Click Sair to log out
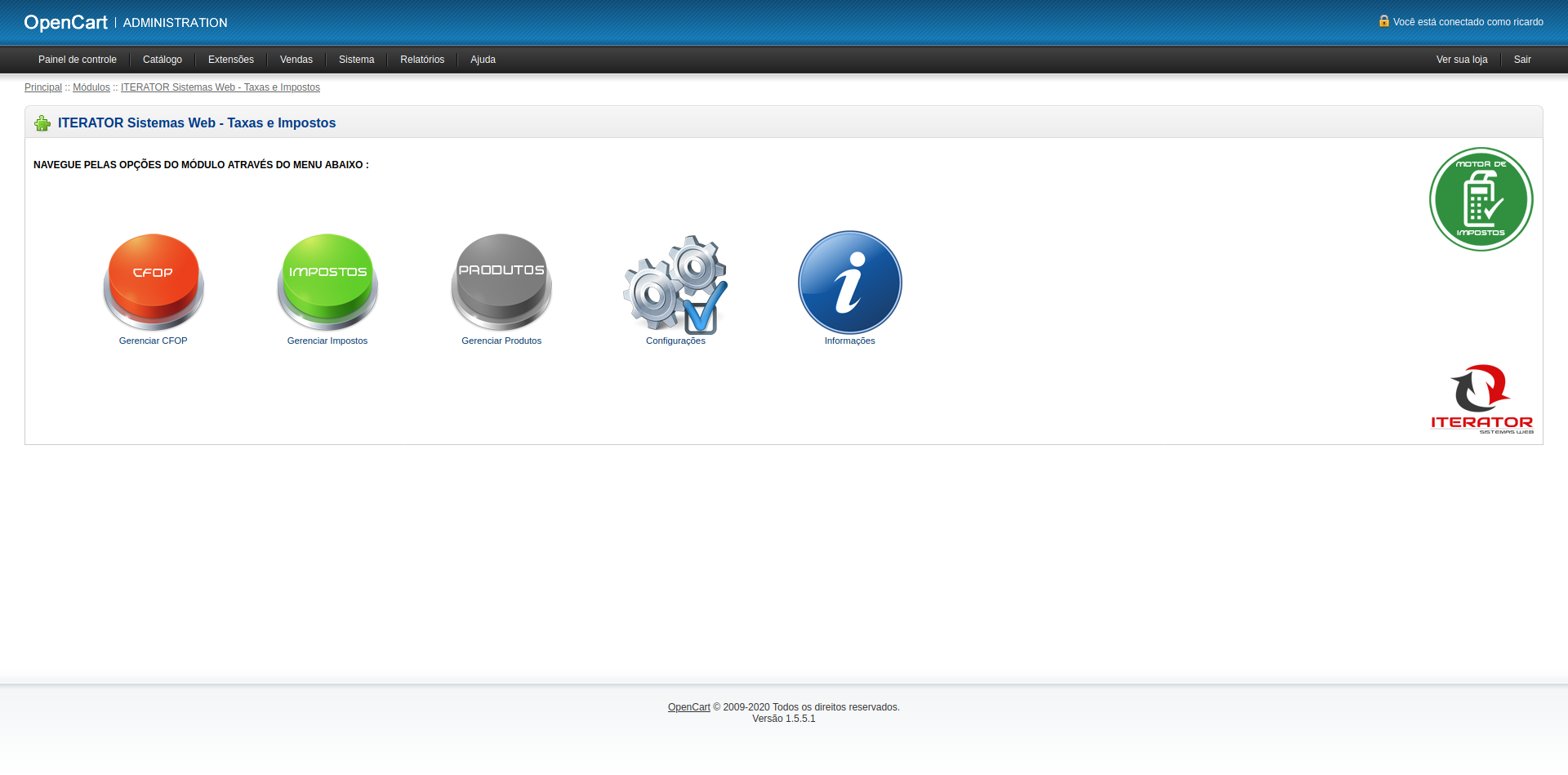1568x775 pixels. click(1522, 60)
